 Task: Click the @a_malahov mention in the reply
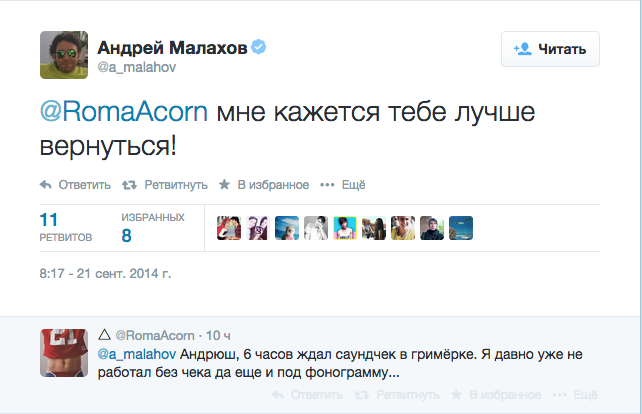(137, 354)
